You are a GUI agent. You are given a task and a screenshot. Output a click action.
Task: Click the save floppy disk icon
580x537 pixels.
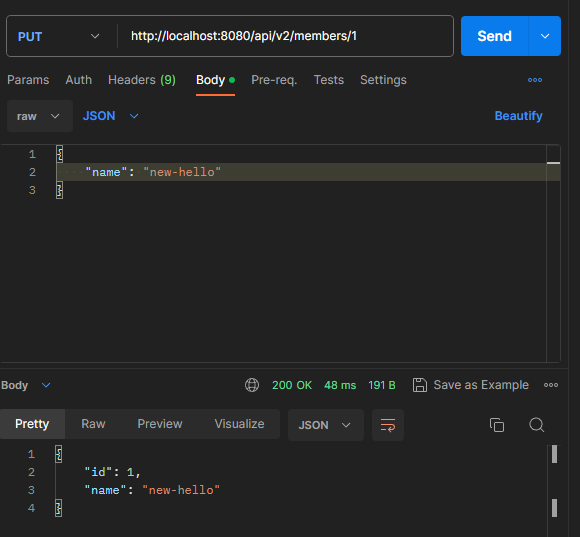[420, 385]
